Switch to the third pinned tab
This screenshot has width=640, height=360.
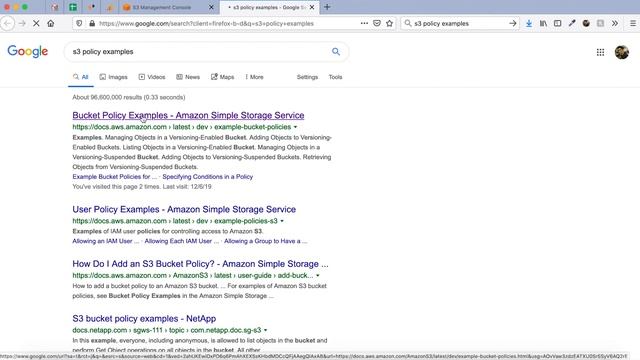click(x=91, y=7)
